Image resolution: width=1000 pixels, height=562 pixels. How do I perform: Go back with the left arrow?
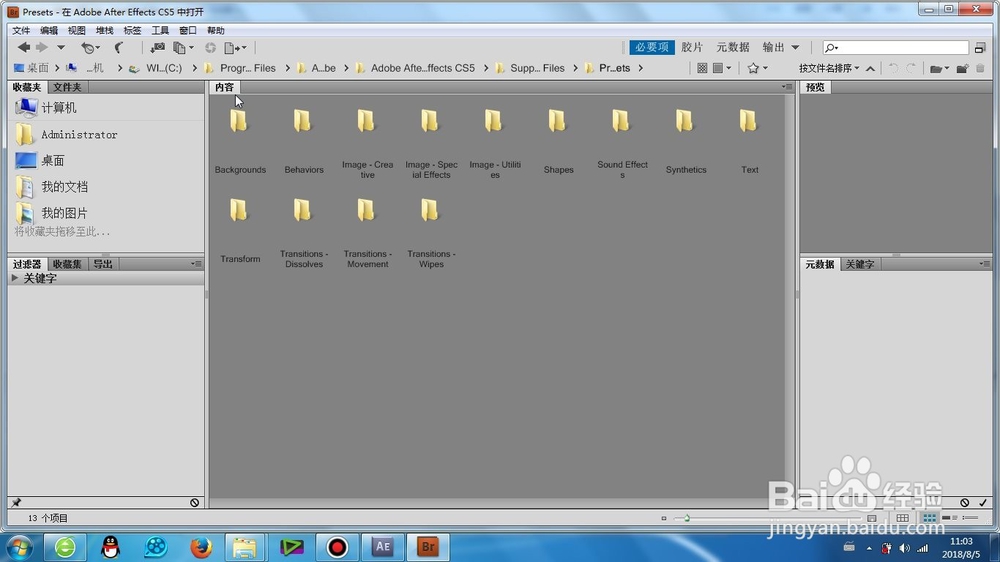pos(24,47)
